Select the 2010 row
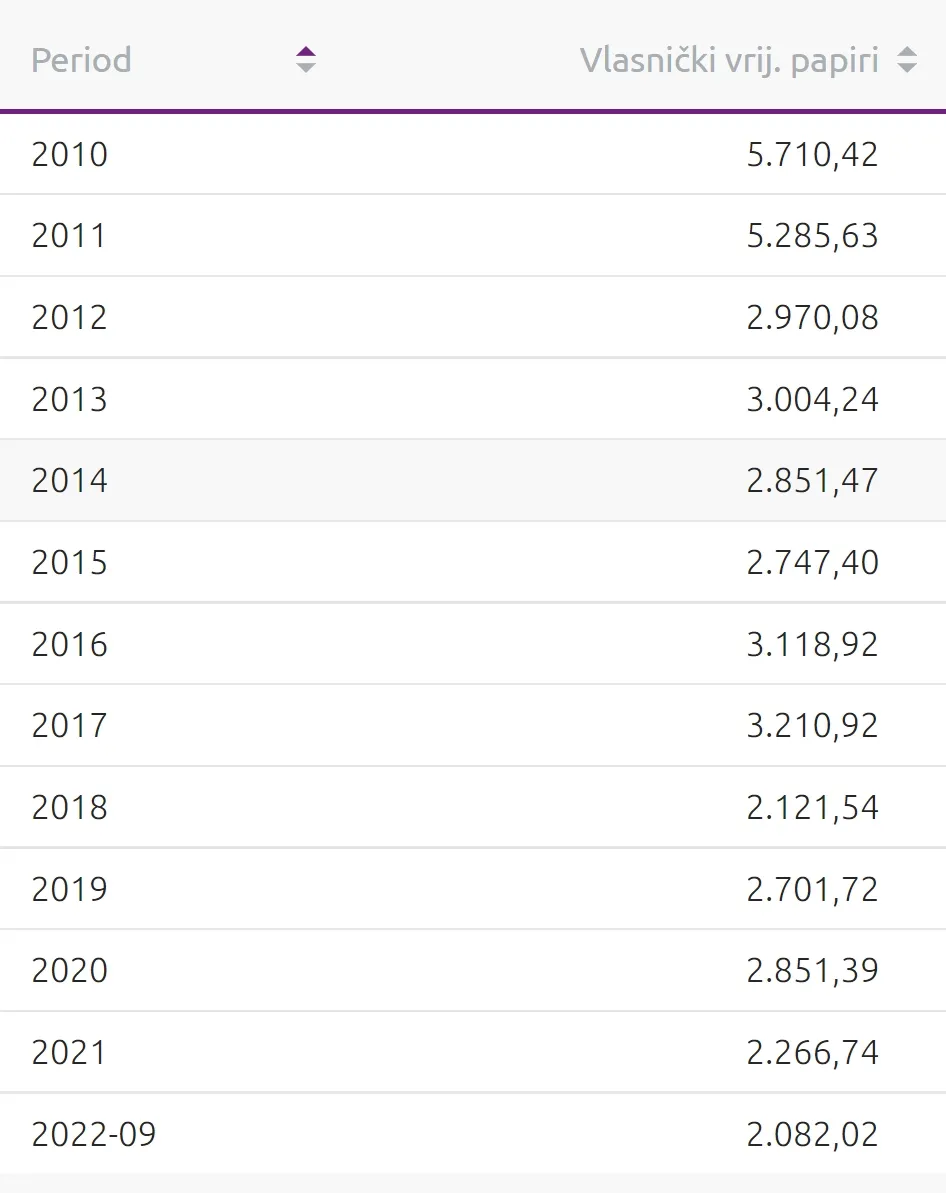Viewport: 946px width, 1193px height. pyautogui.click(x=473, y=154)
